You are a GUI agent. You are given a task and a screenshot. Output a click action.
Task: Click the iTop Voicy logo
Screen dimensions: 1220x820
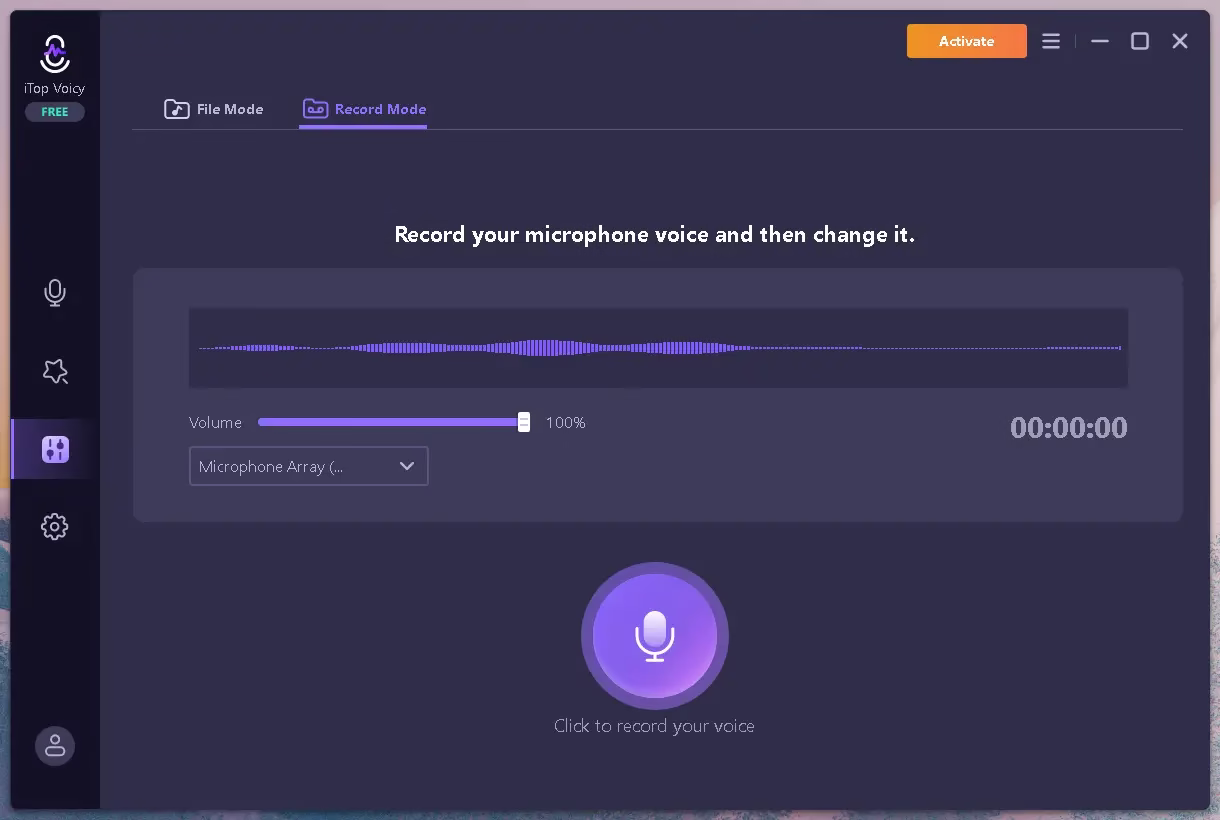pyautogui.click(x=55, y=55)
